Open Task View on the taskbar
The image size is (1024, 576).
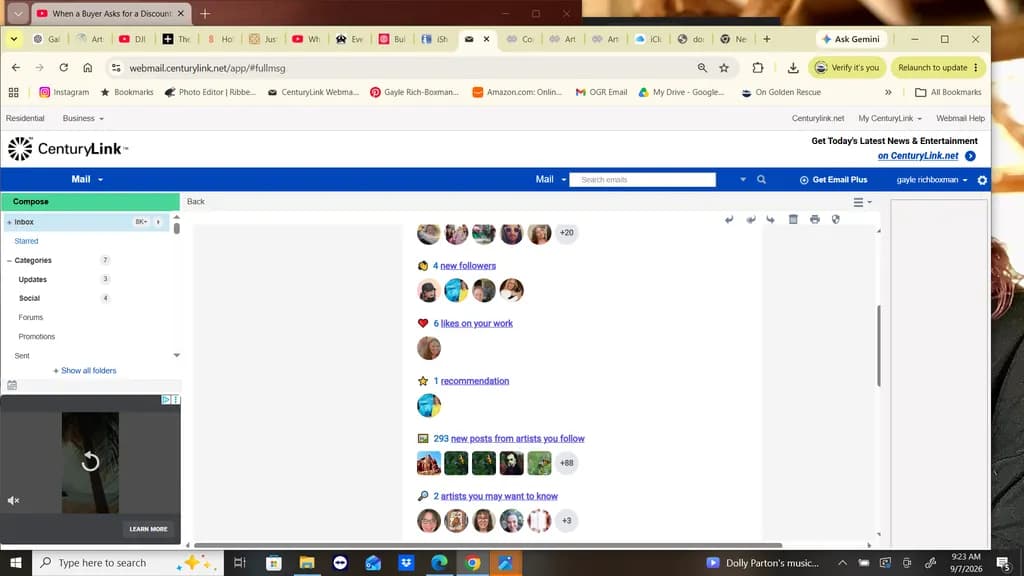coord(240,562)
